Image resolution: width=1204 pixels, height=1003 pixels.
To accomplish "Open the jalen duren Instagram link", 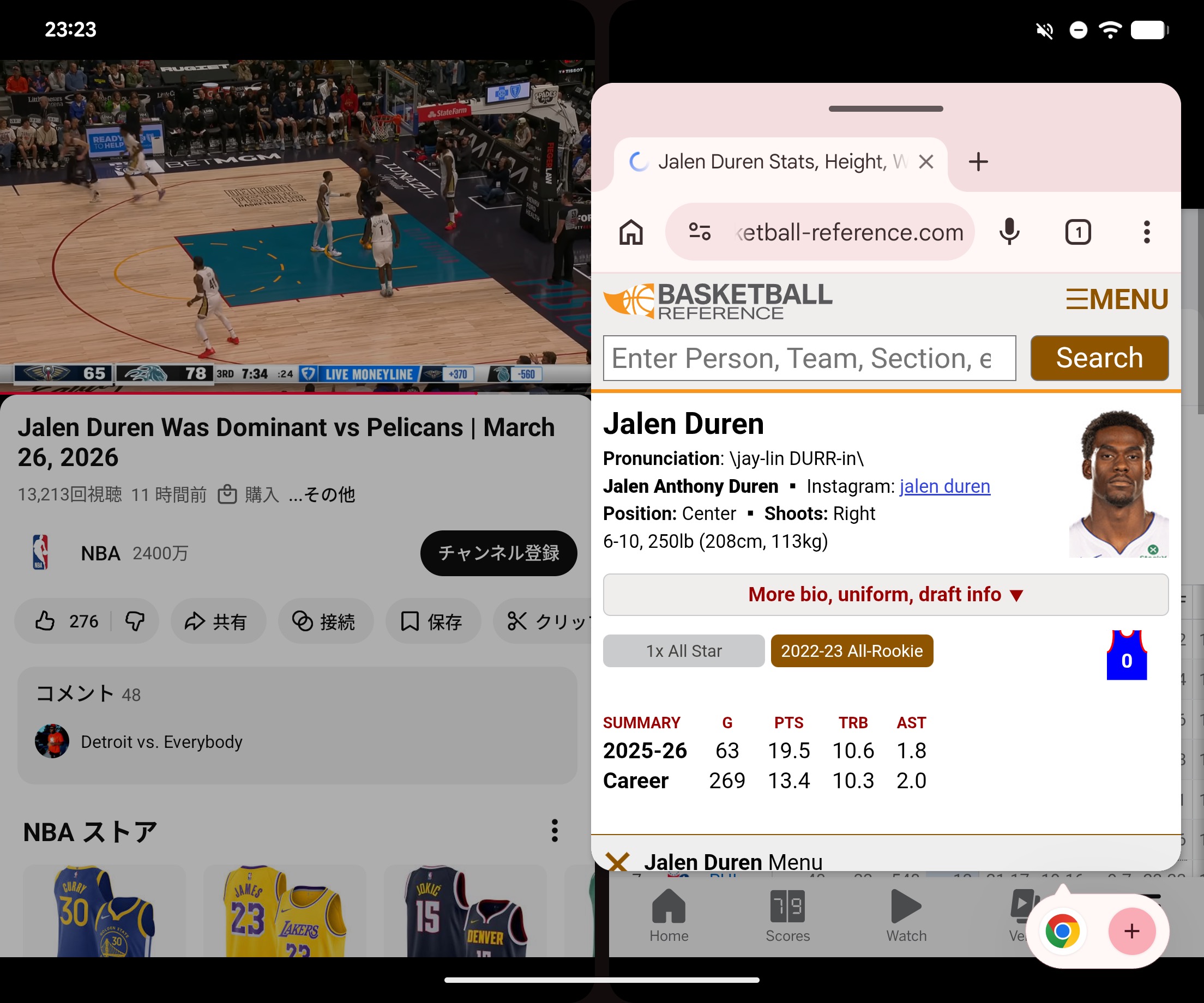I will pyautogui.click(x=944, y=486).
